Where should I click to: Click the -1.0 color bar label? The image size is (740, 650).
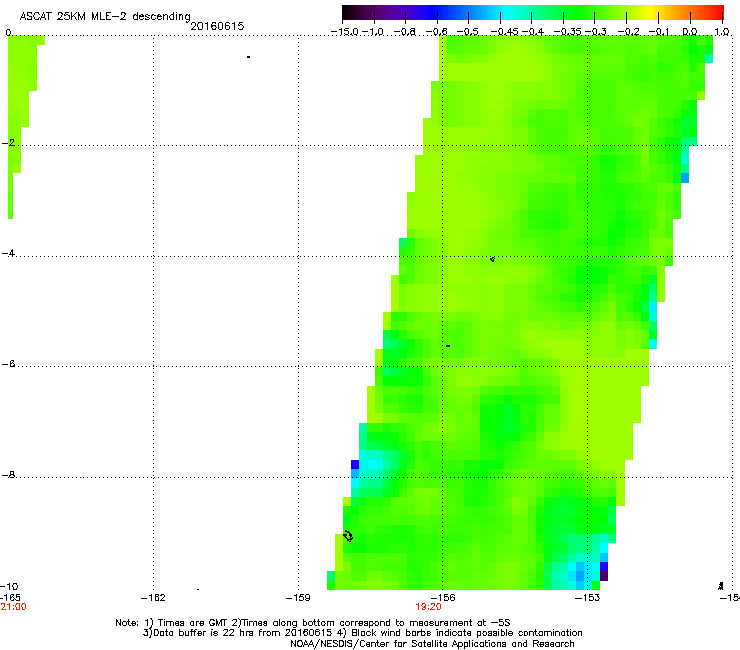pyautogui.click(x=373, y=32)
